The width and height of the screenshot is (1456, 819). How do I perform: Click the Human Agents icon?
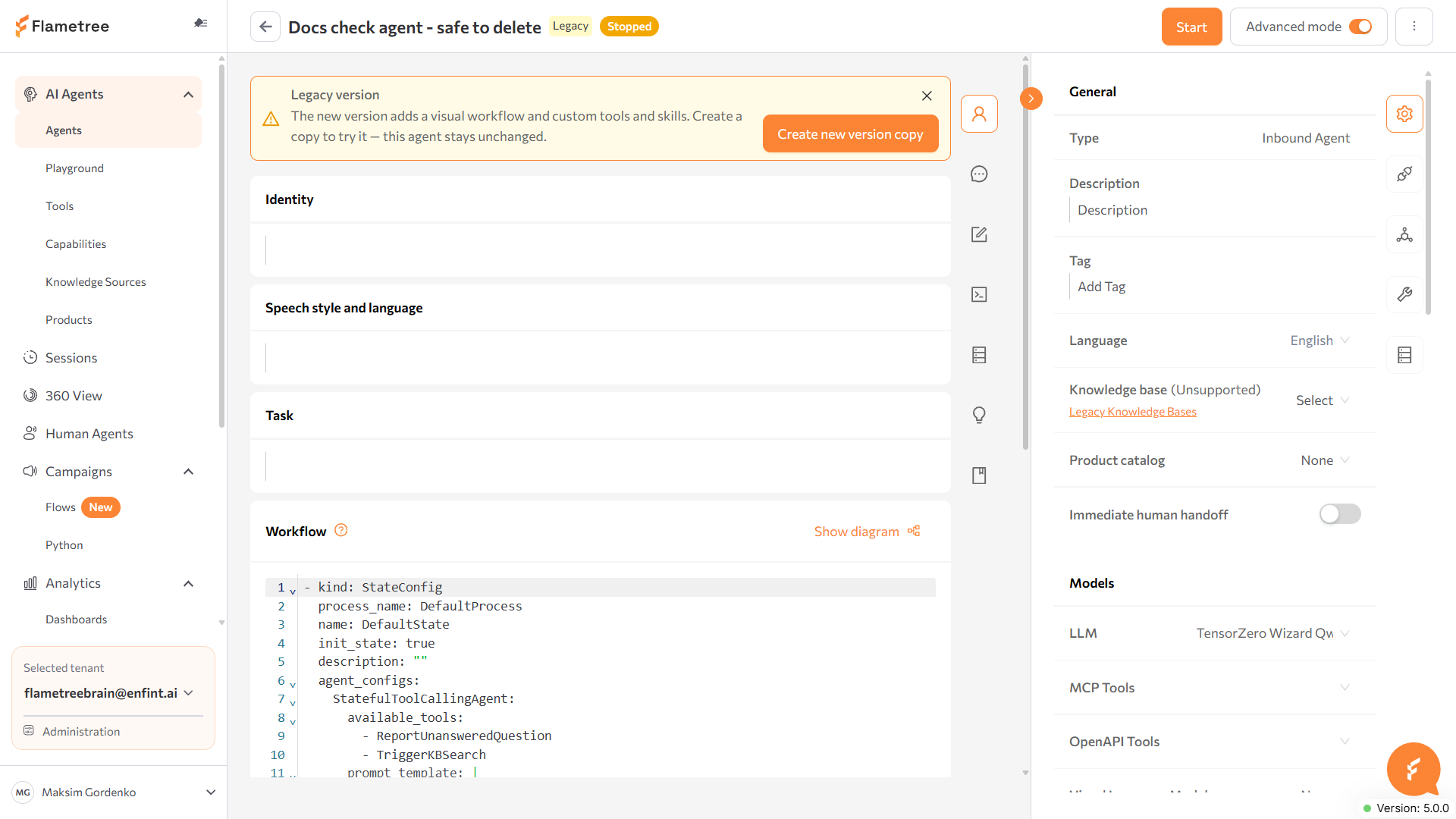30,433
